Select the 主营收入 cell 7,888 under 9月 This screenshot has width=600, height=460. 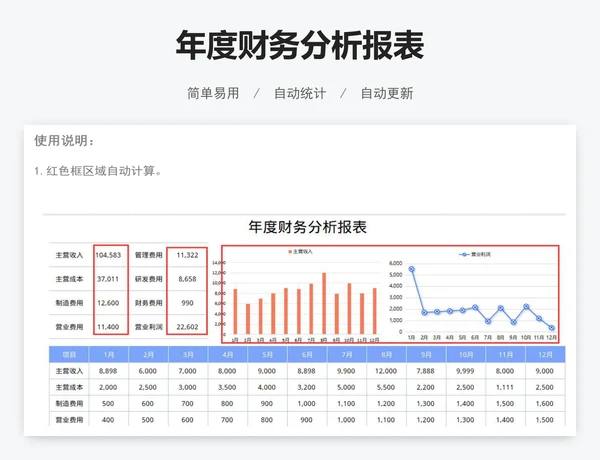point(426,371)
